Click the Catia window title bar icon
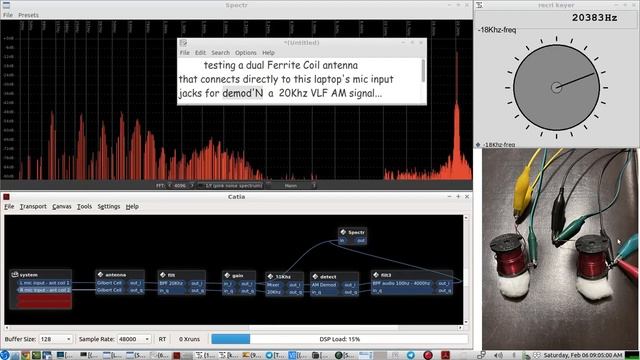Viewport: 640px width, 360px height. (6, 197)
